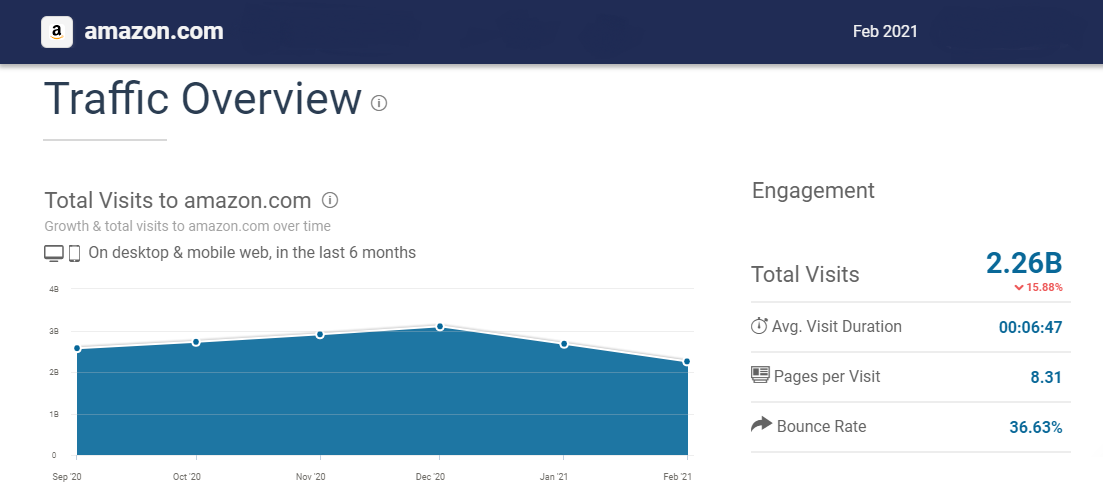
Task: Select the Nov '20 data point on chart
Action: tap(320, 334)
